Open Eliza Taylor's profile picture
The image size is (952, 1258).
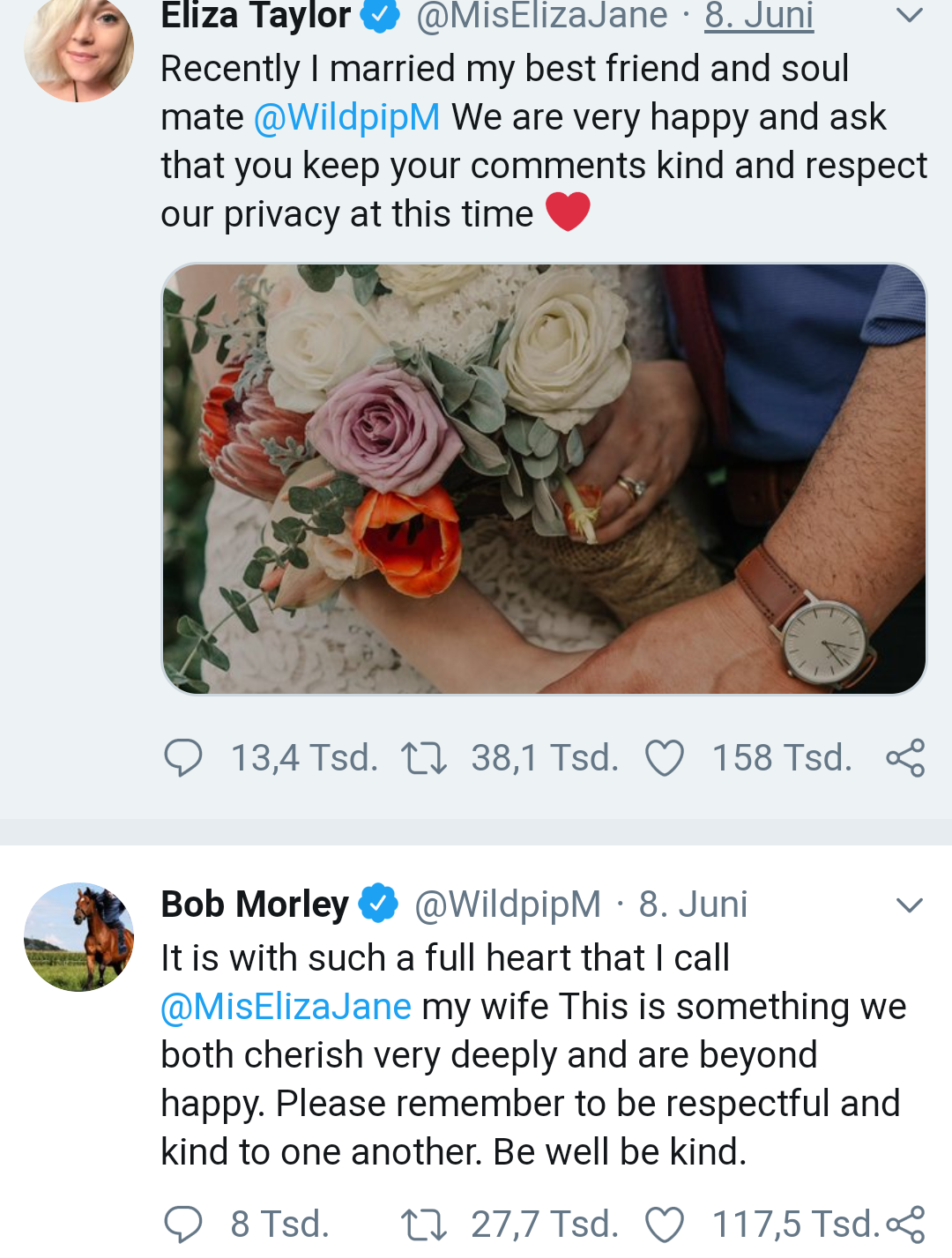tap(79, 48)
